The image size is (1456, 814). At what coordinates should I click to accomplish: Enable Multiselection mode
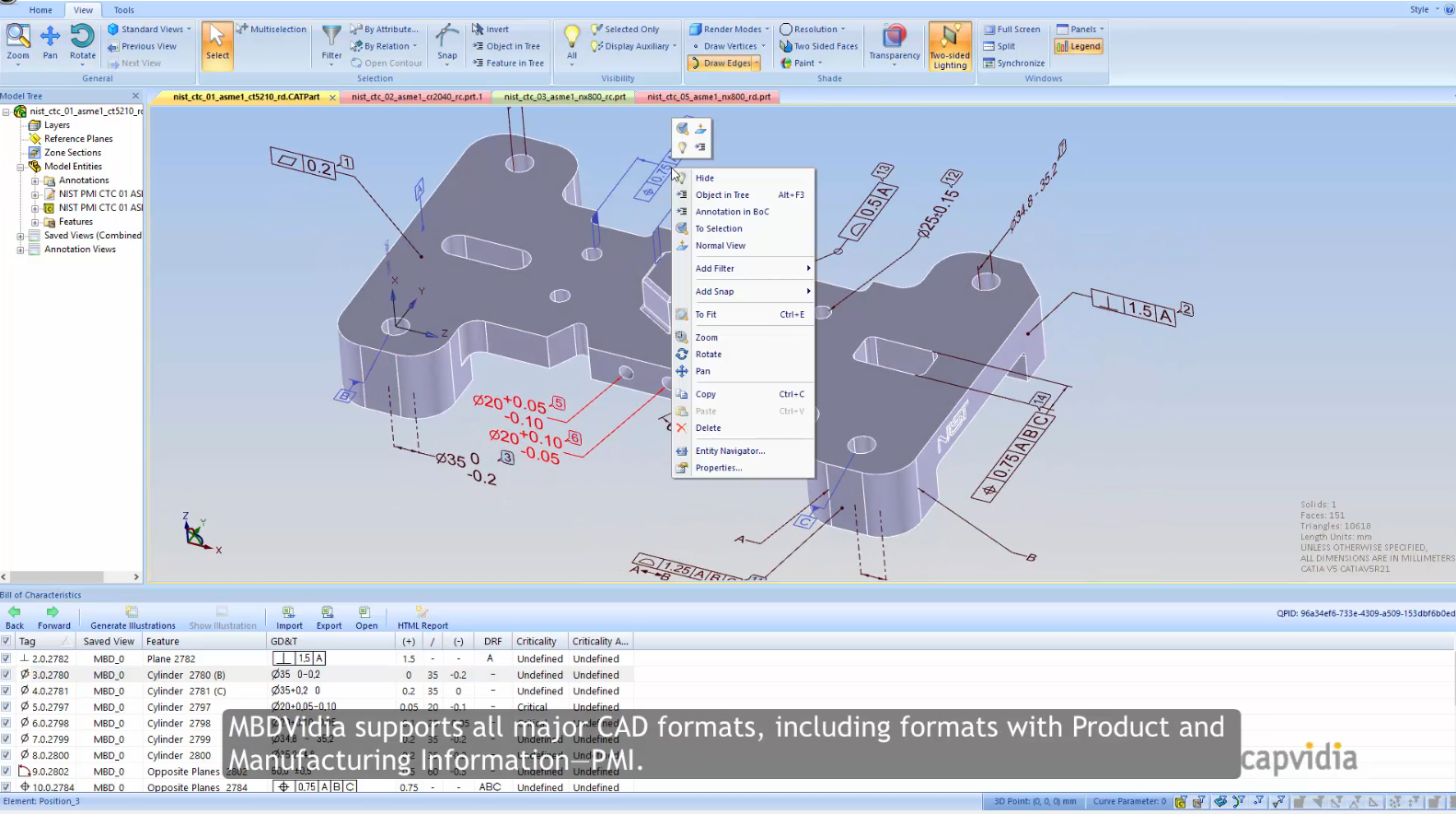point(272,29)
